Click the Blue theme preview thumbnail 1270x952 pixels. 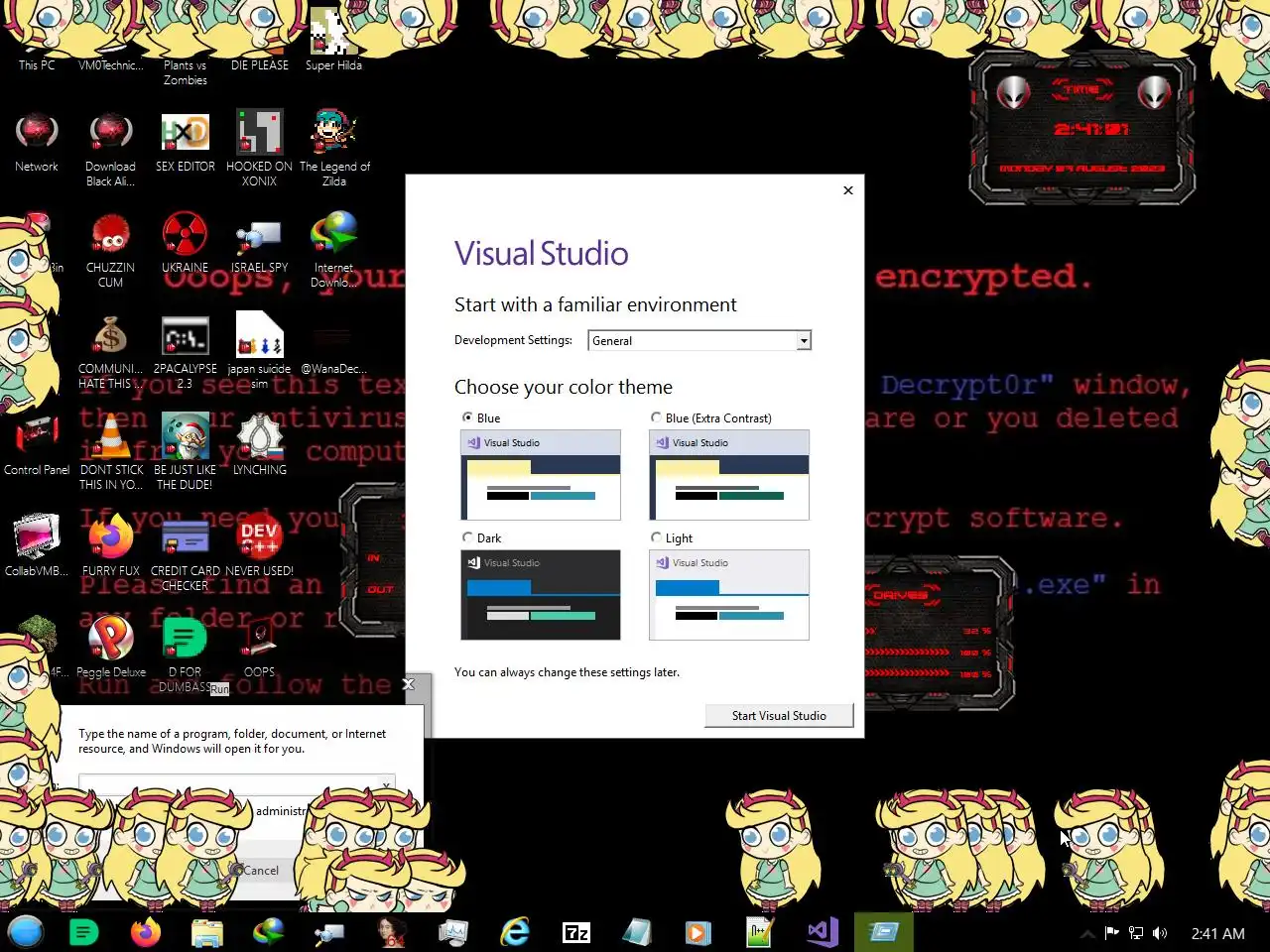[541, 475]
